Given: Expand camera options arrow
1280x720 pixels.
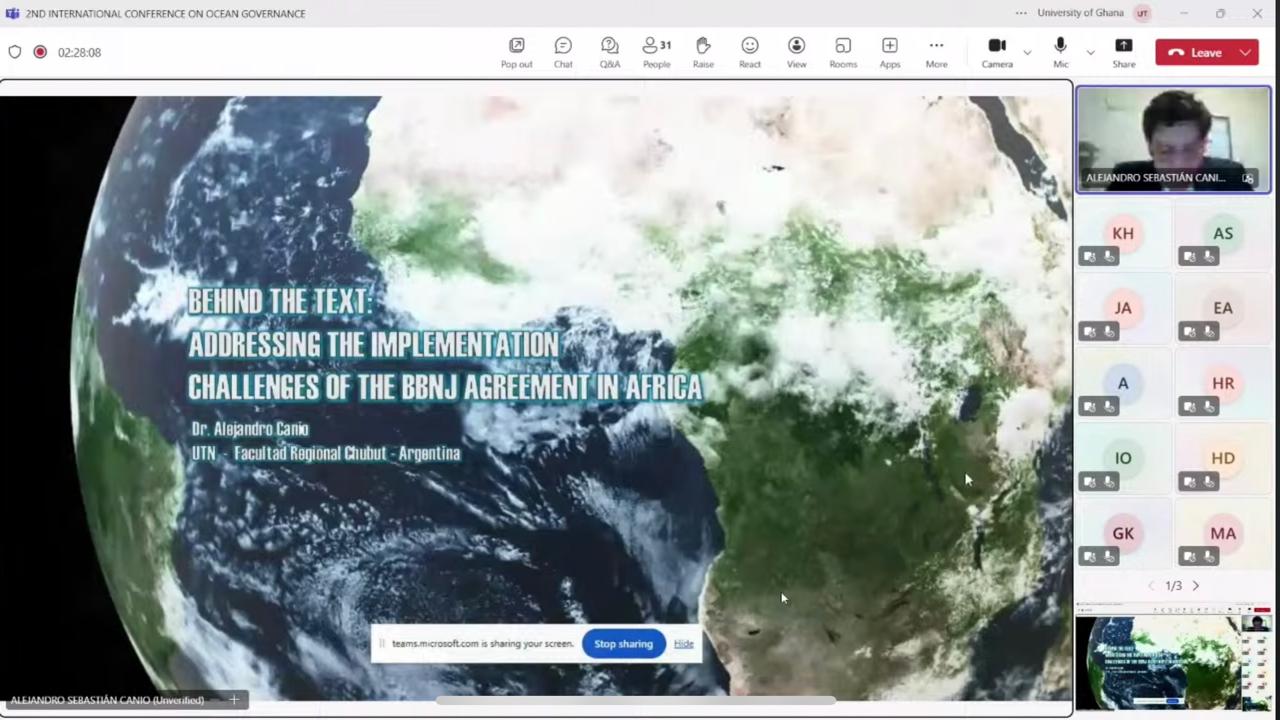Looking at the screenshot, I should coord(1027,52).
